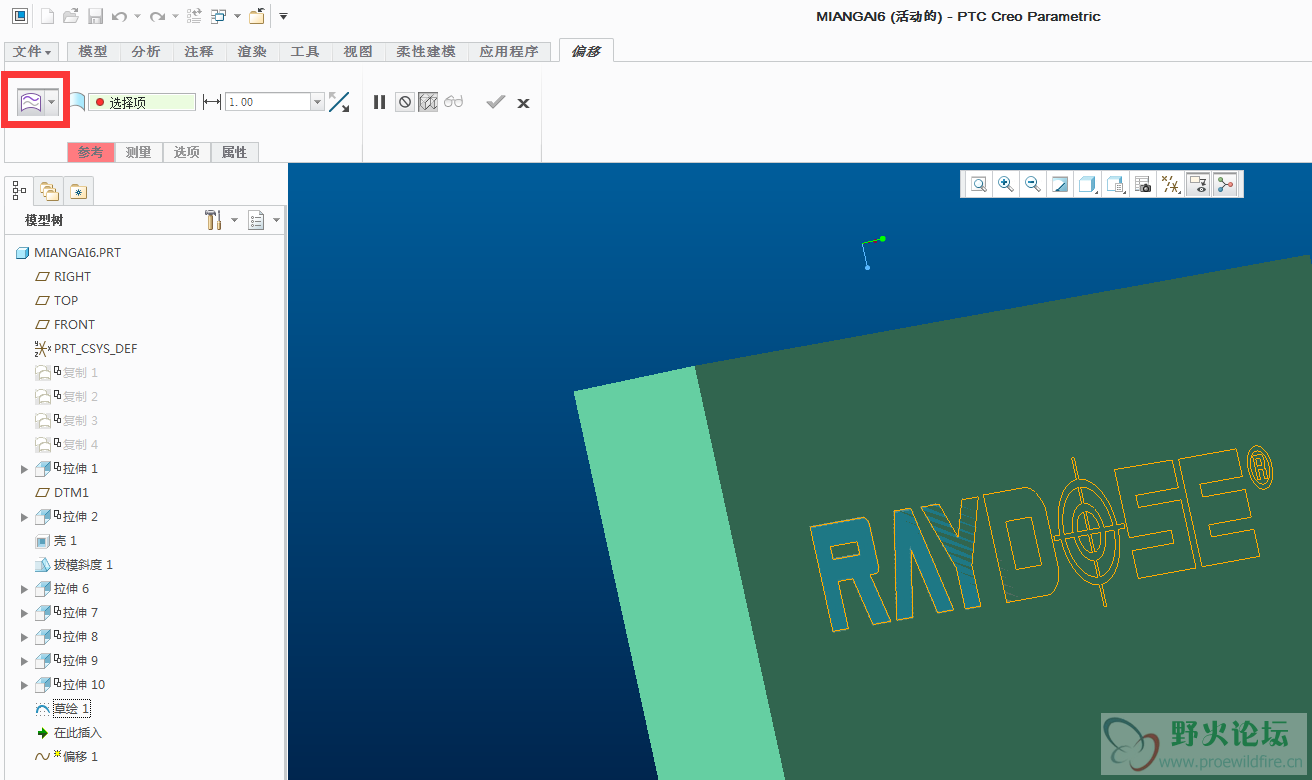The width and height of the screenshot is (1312, 780).
Task: Undo the last action
Action: point(120,16)
